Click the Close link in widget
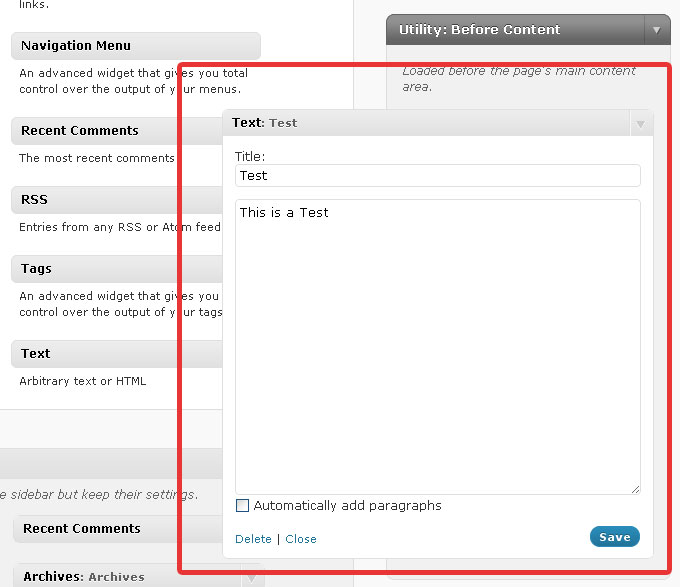 (x=300, y=539)
